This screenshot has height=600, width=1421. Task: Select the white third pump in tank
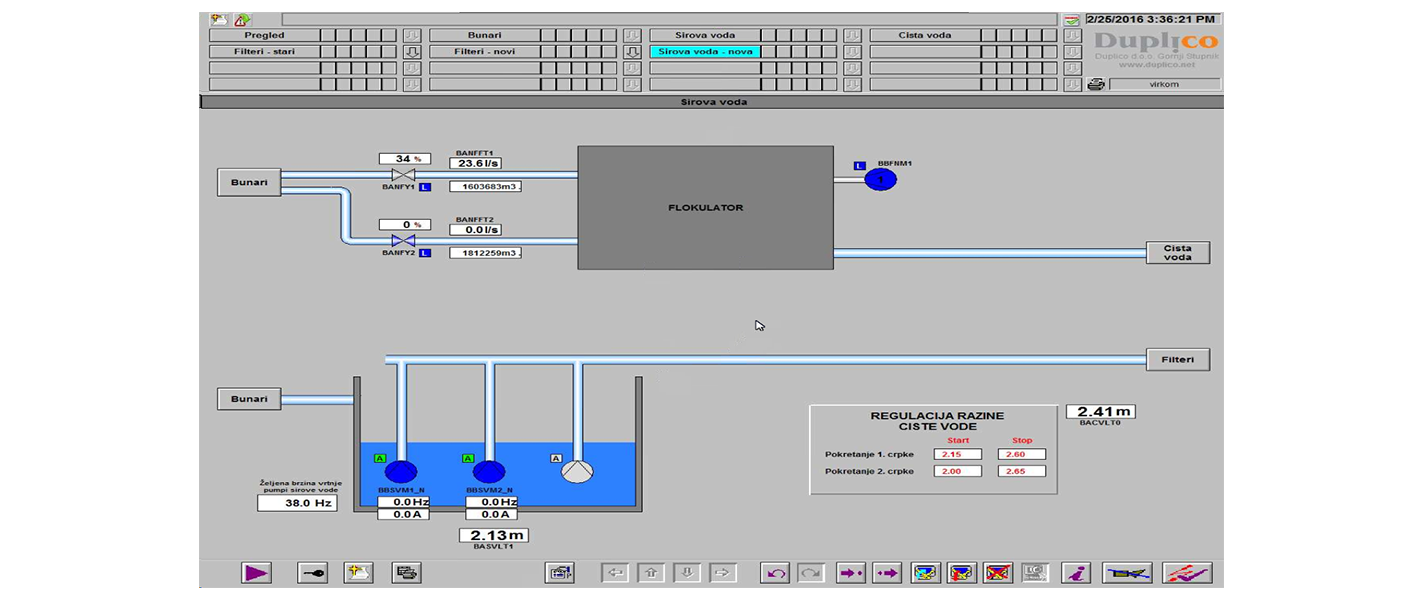[x=577, y=472]
